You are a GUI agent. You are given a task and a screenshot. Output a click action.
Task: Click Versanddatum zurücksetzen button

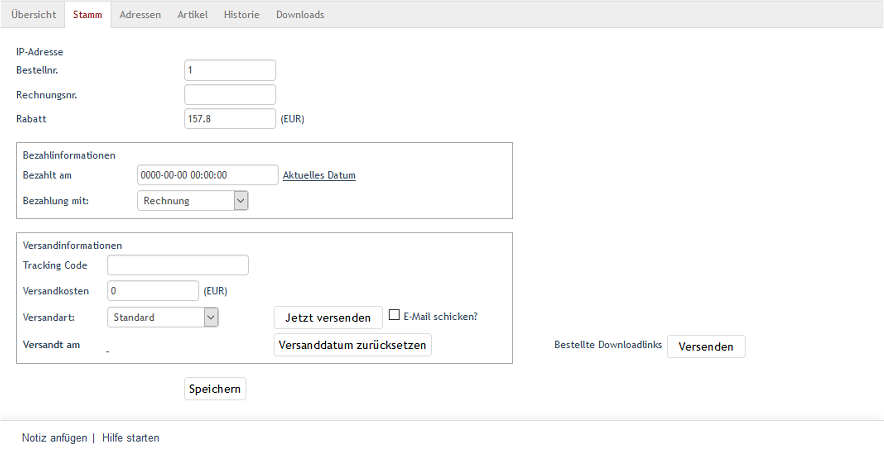coord(352,345)
